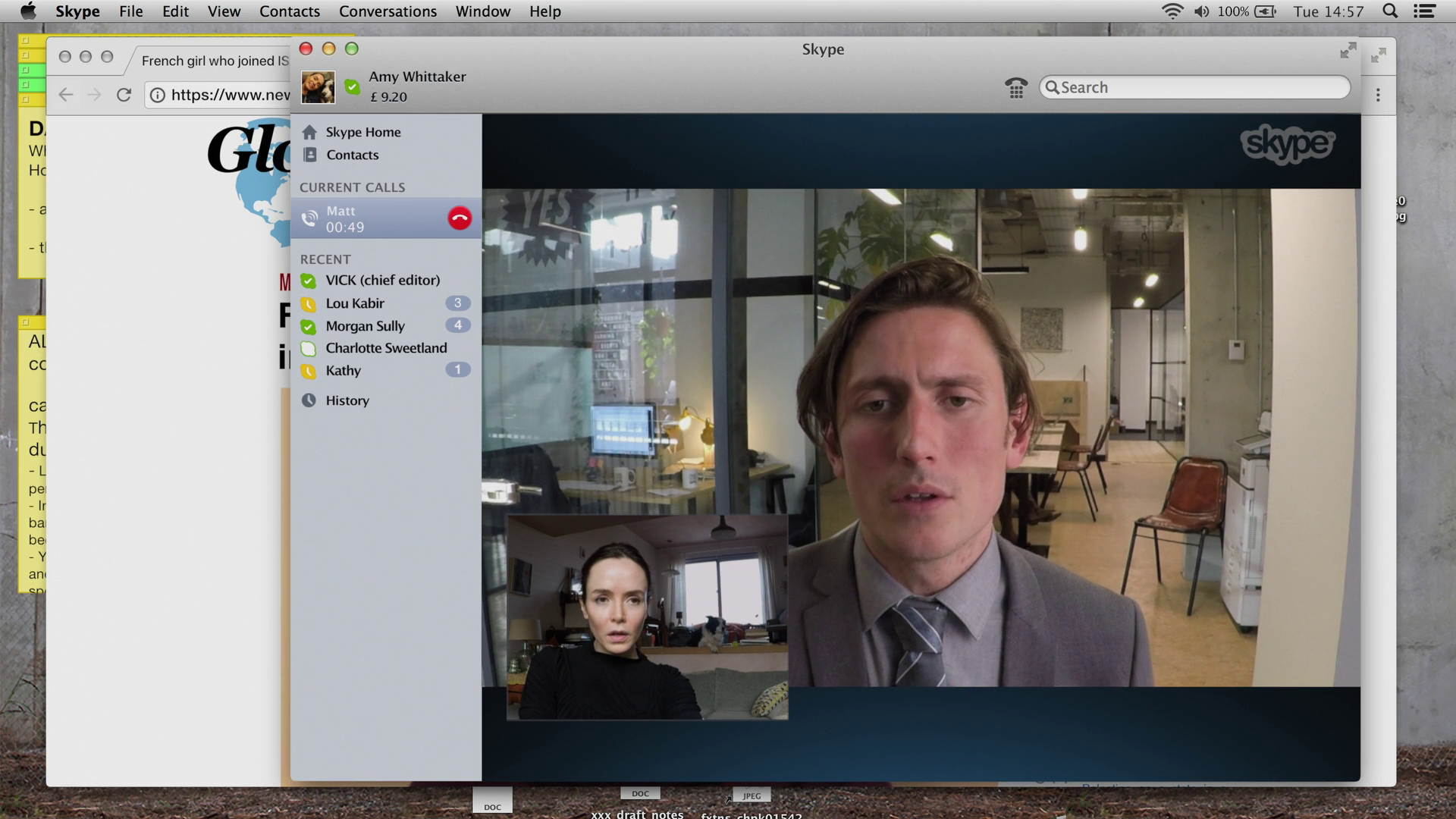The width and height of the screenshot is (1456, 819).
Task: Click Lou Kabir's unread badge 3
Action: (457, 303)
